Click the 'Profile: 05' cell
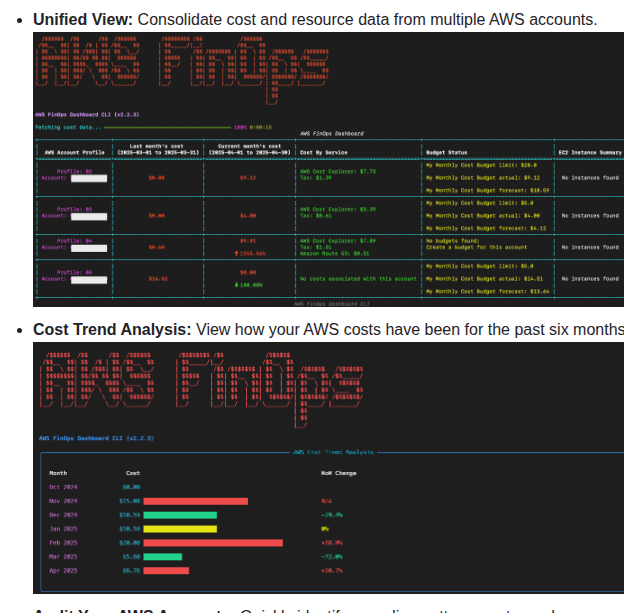The width and height of the screenshot is (624, 613). pyautogui.click(x=74, y=272)
